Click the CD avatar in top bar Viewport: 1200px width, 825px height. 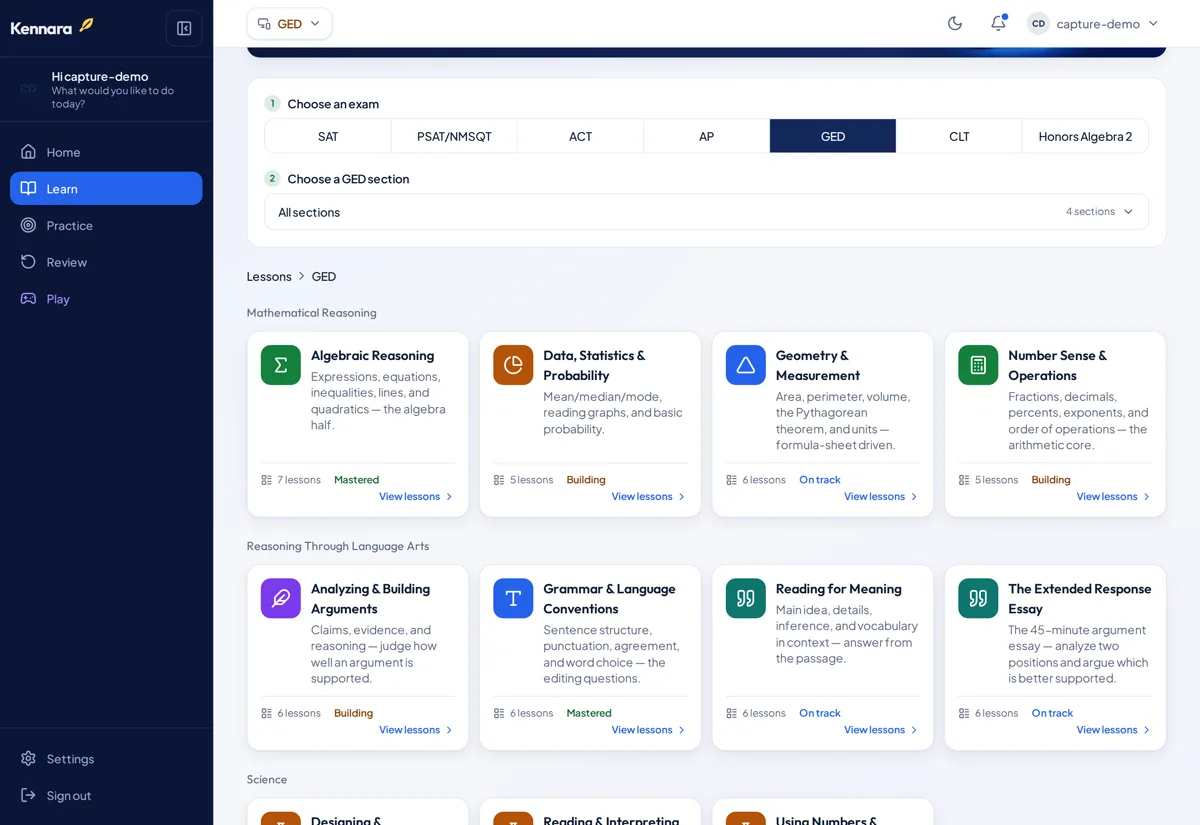[1038, 23]
